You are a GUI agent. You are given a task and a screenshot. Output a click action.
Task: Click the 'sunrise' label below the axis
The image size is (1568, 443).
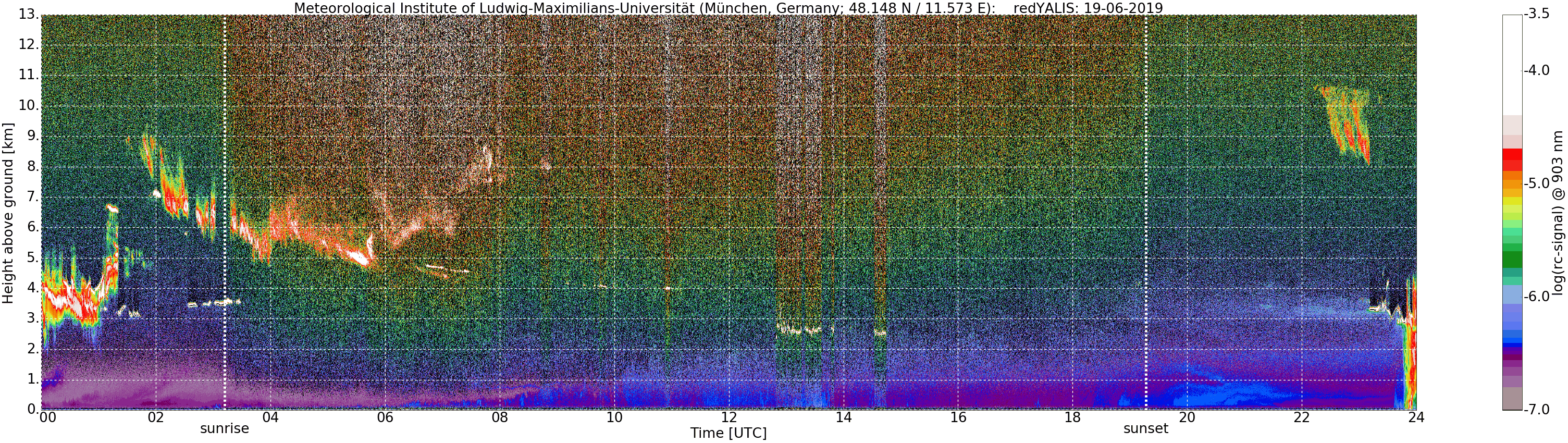tap(225, 428)
